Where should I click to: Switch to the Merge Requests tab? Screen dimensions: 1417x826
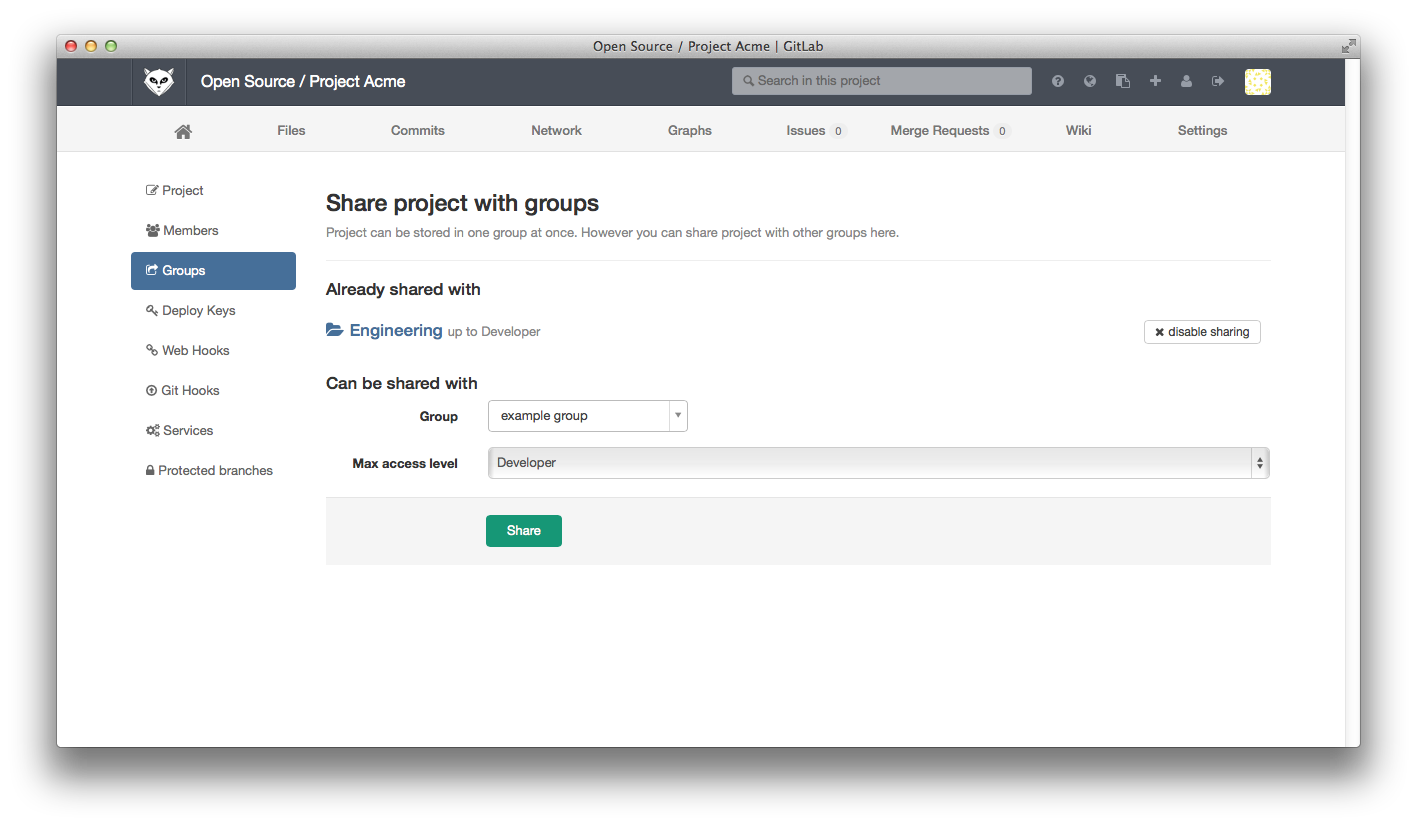pyautogui.click(x=940, y=130)
